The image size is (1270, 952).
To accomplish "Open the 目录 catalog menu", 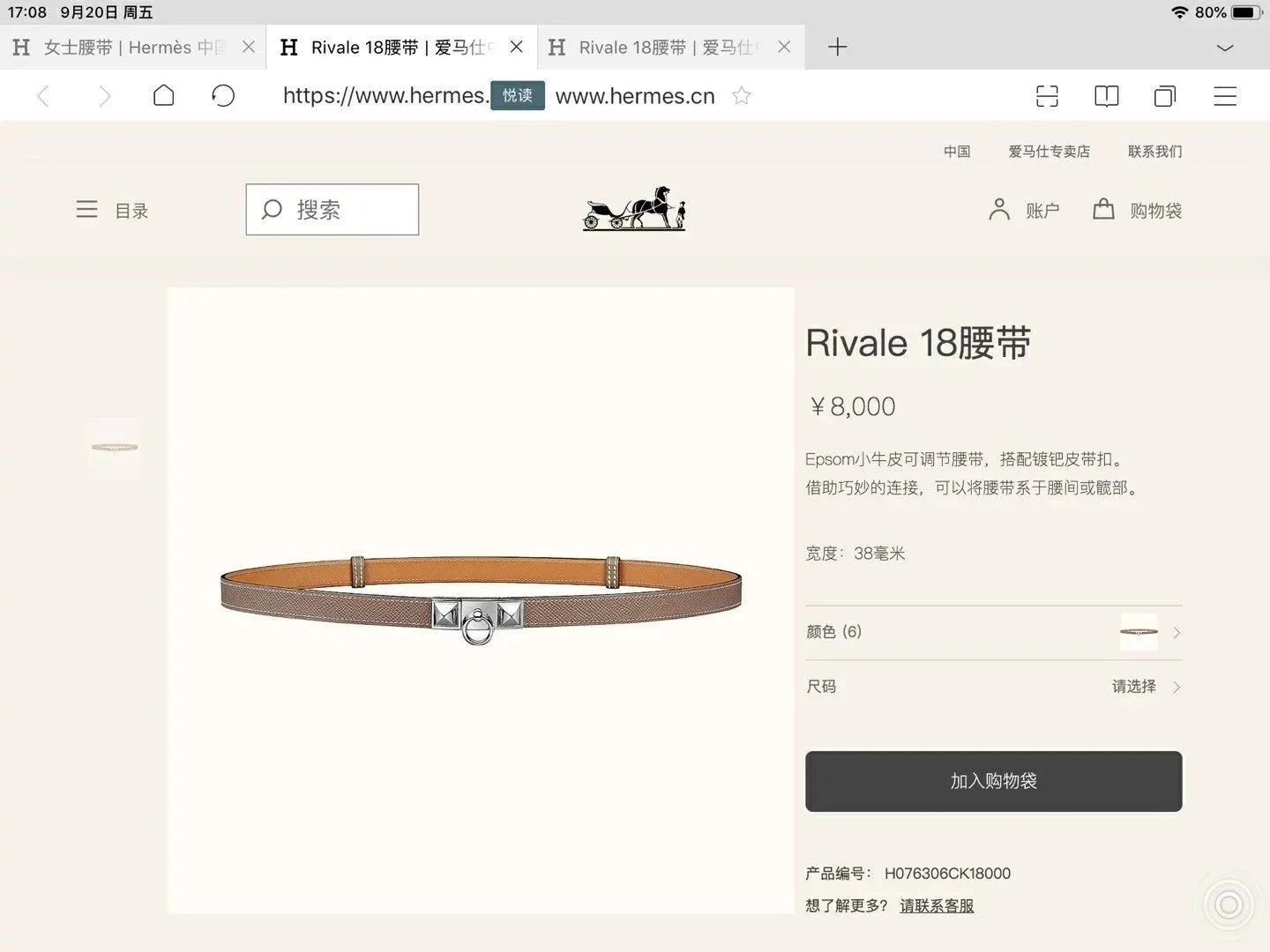I will [112, 210].
